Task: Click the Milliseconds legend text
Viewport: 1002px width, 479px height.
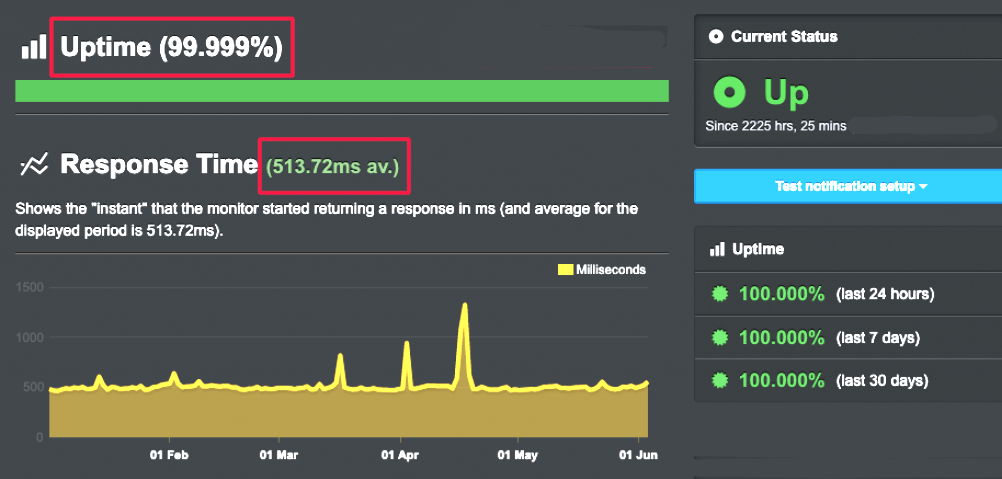Action: pyautogui.click(x=611, y=270)
